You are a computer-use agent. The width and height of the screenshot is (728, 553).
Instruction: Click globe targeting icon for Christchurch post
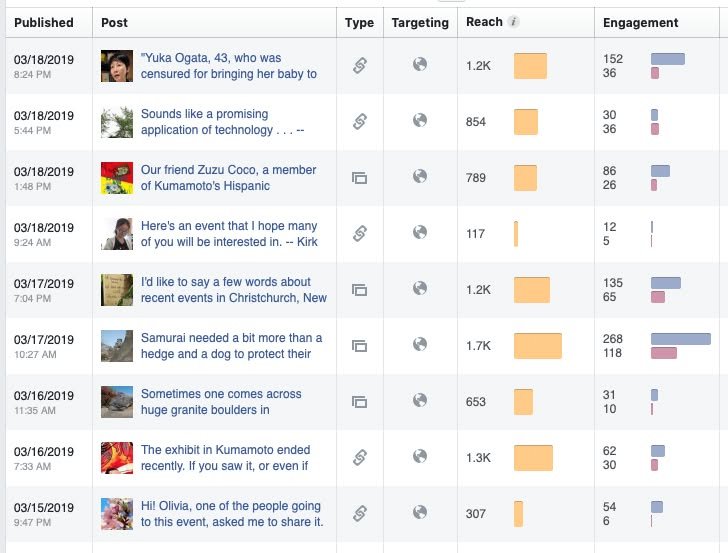point(420,289)
